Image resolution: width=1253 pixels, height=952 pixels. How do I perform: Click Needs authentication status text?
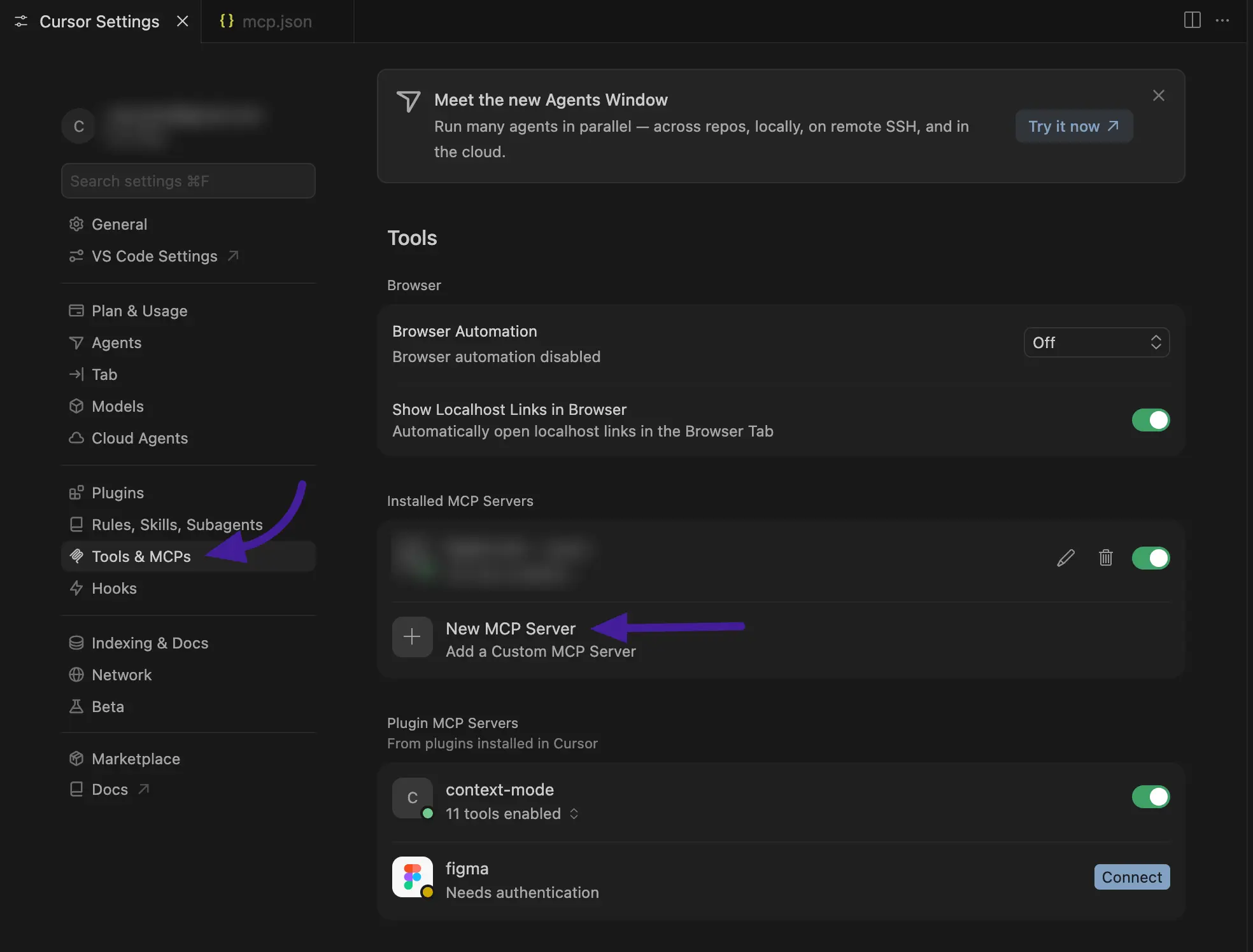point(522,893)
